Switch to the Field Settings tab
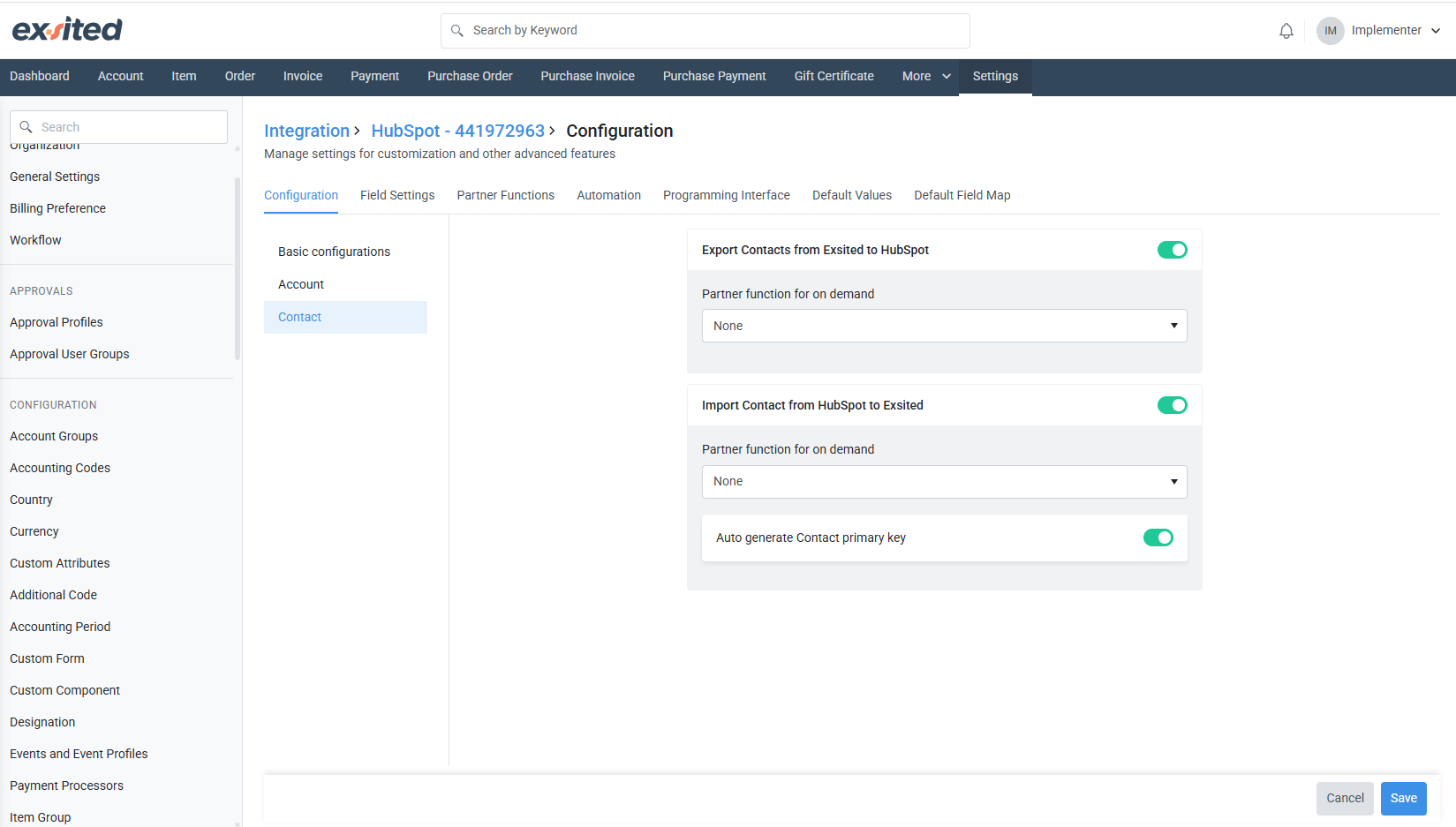The height and width of the screenshot is (827, 1456). 397,195
